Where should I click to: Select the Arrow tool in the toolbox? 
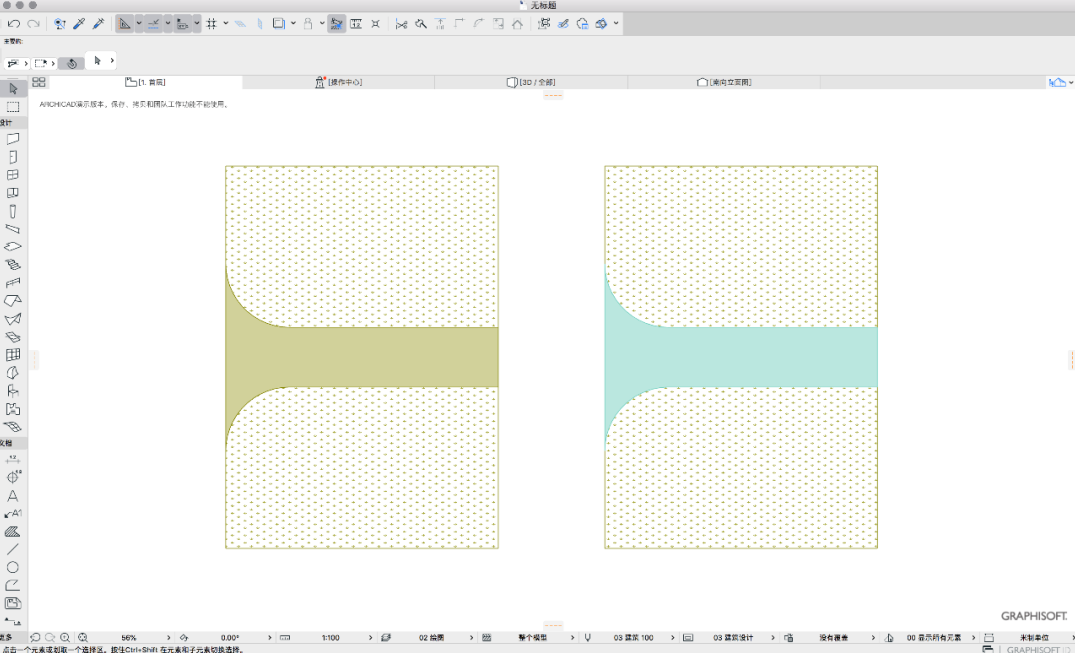point(13,88)
